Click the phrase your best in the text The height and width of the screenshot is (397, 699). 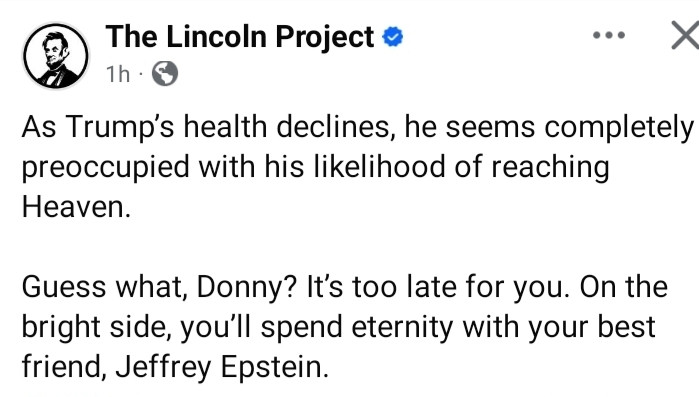pos(592,328)
